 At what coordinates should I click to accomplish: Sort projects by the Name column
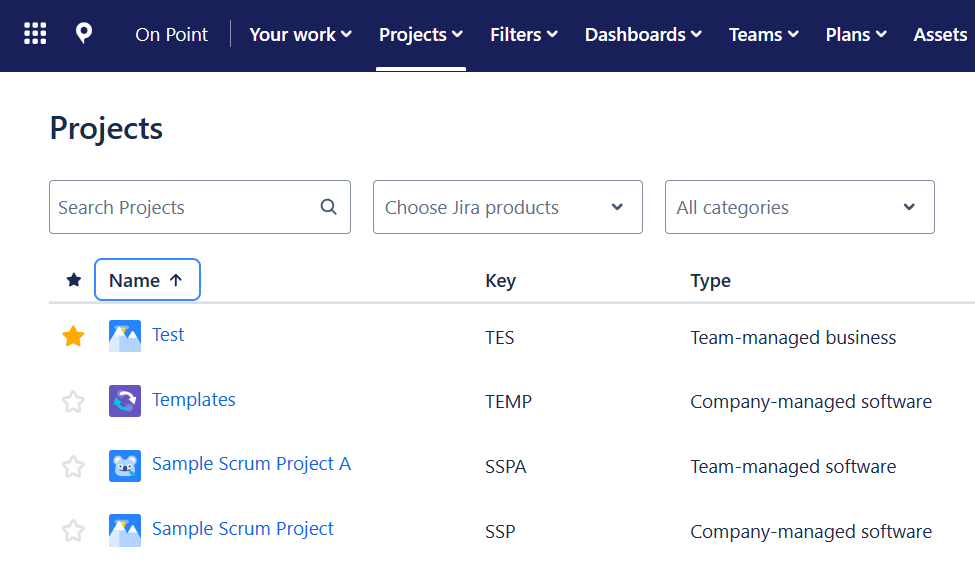147,280
